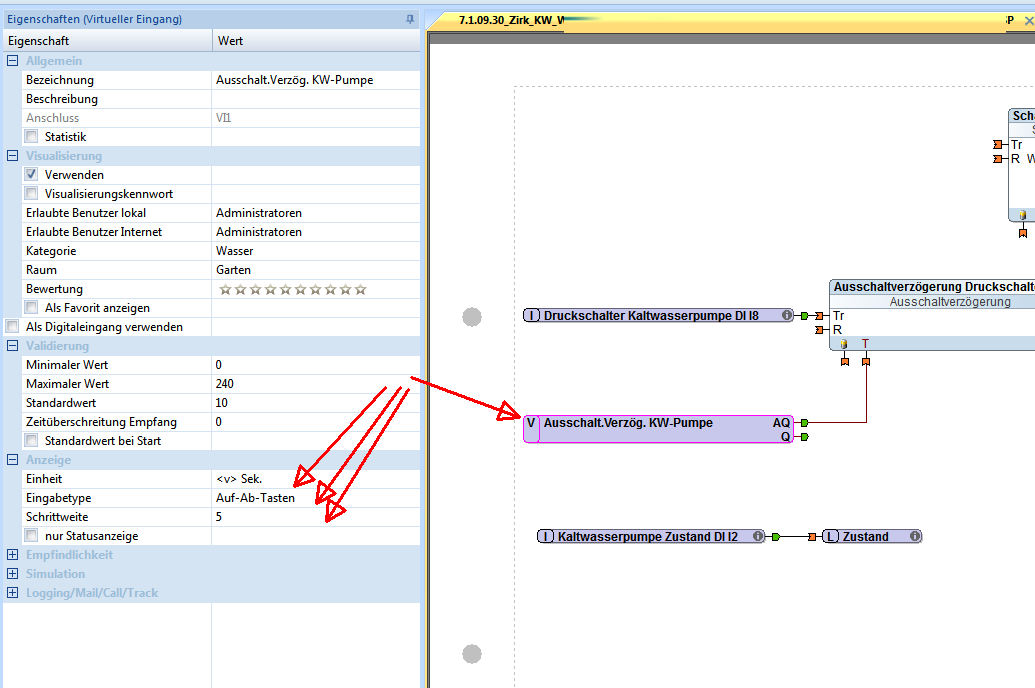Edit Schrittweite value 5
Viewport: 1035px width, 688px height.
point(316,517)
